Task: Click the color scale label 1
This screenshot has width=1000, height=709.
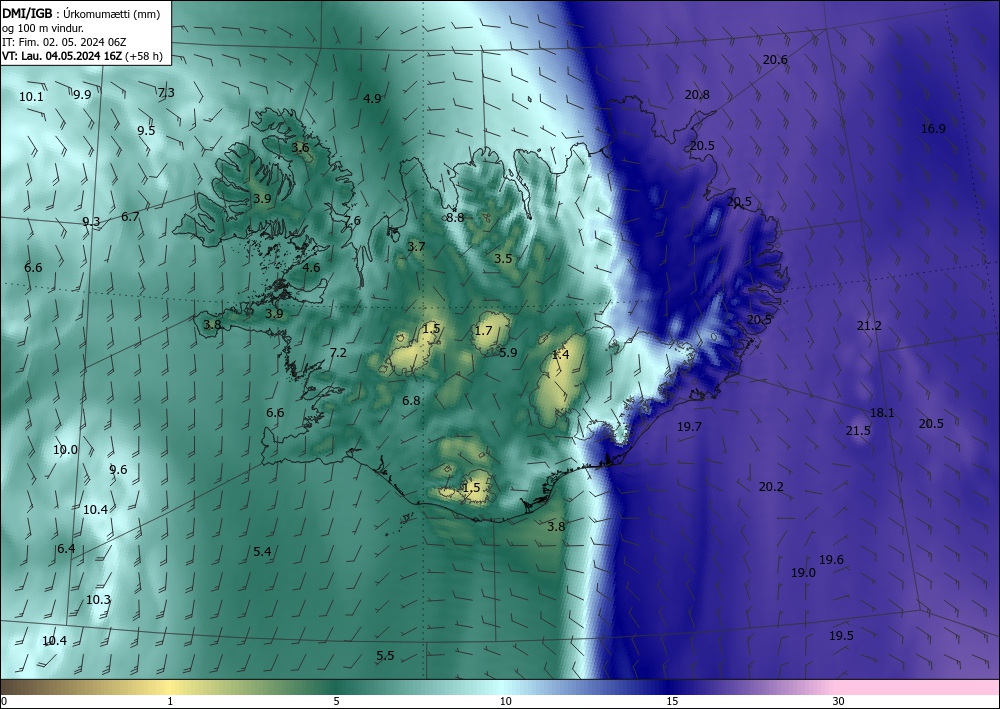Action: (170, 702)
